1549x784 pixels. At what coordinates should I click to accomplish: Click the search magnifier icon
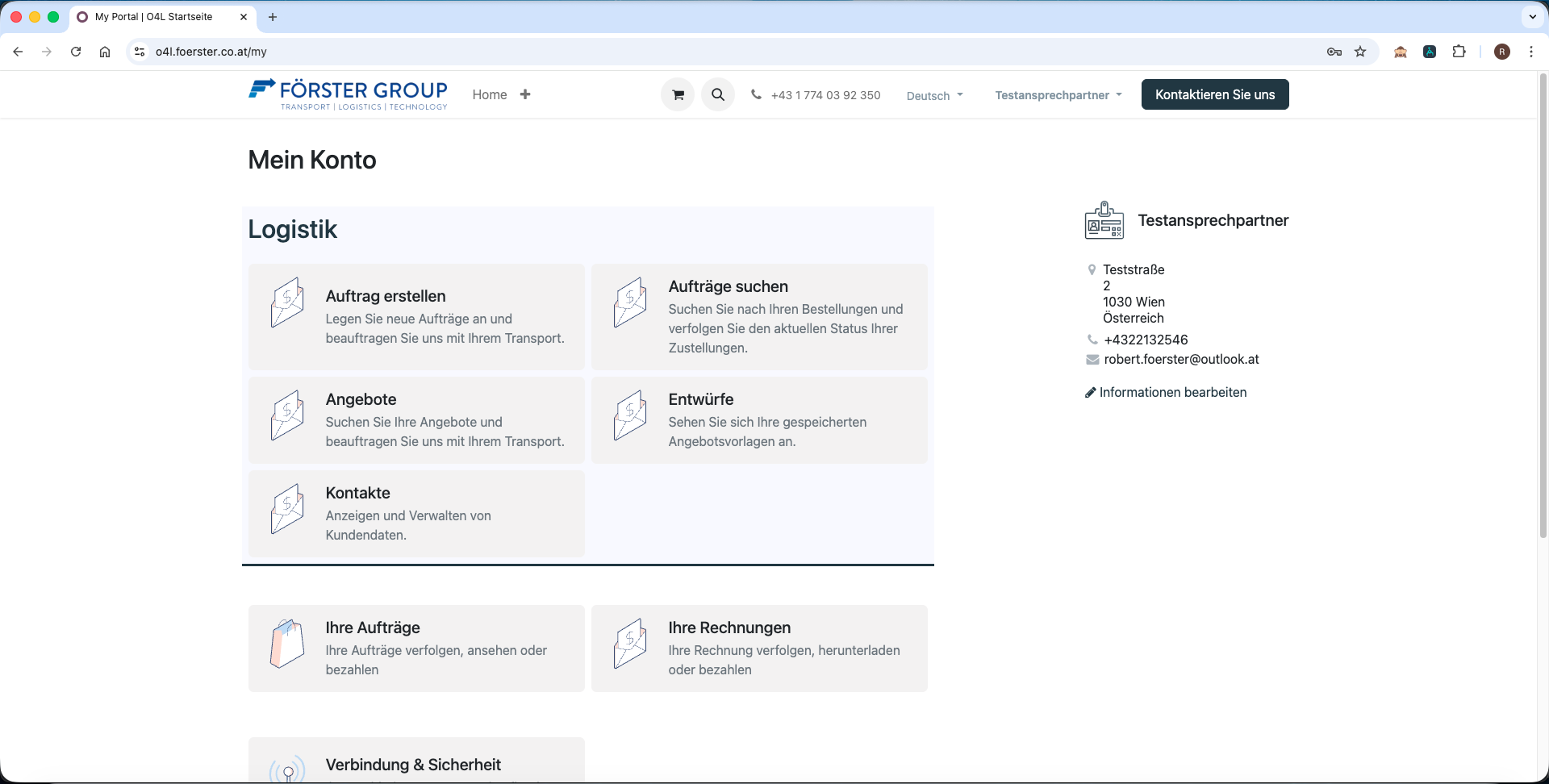click(x=718, y=94)
